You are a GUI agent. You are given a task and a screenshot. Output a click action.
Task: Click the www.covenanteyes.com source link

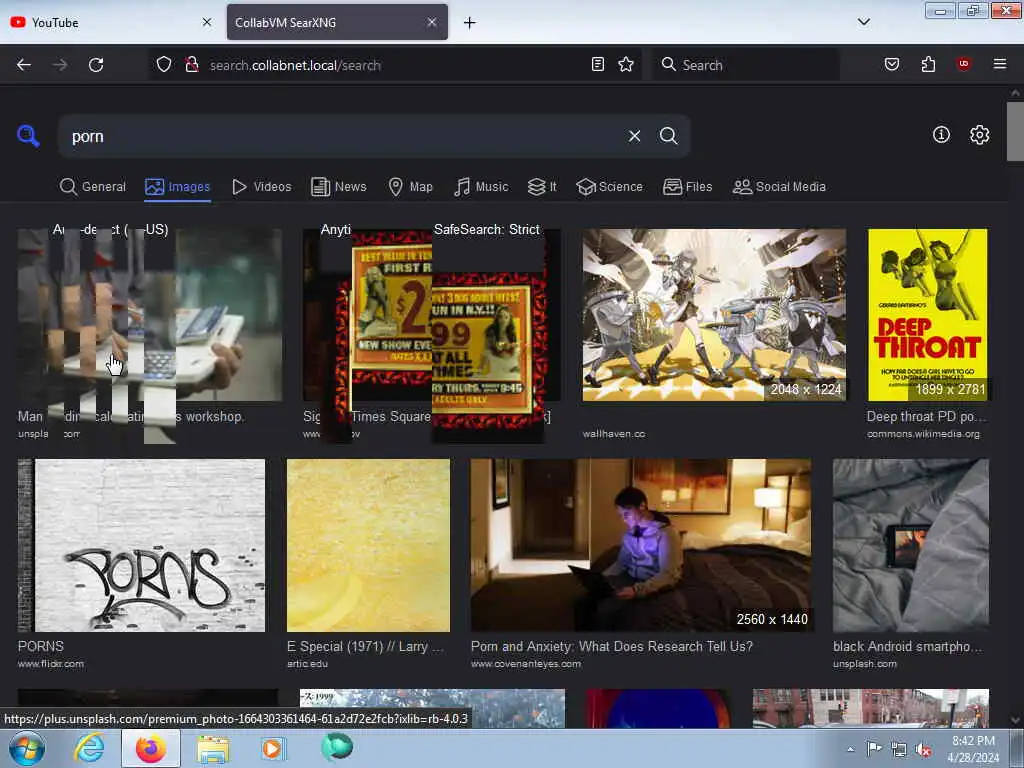click(x=526, y=664)
